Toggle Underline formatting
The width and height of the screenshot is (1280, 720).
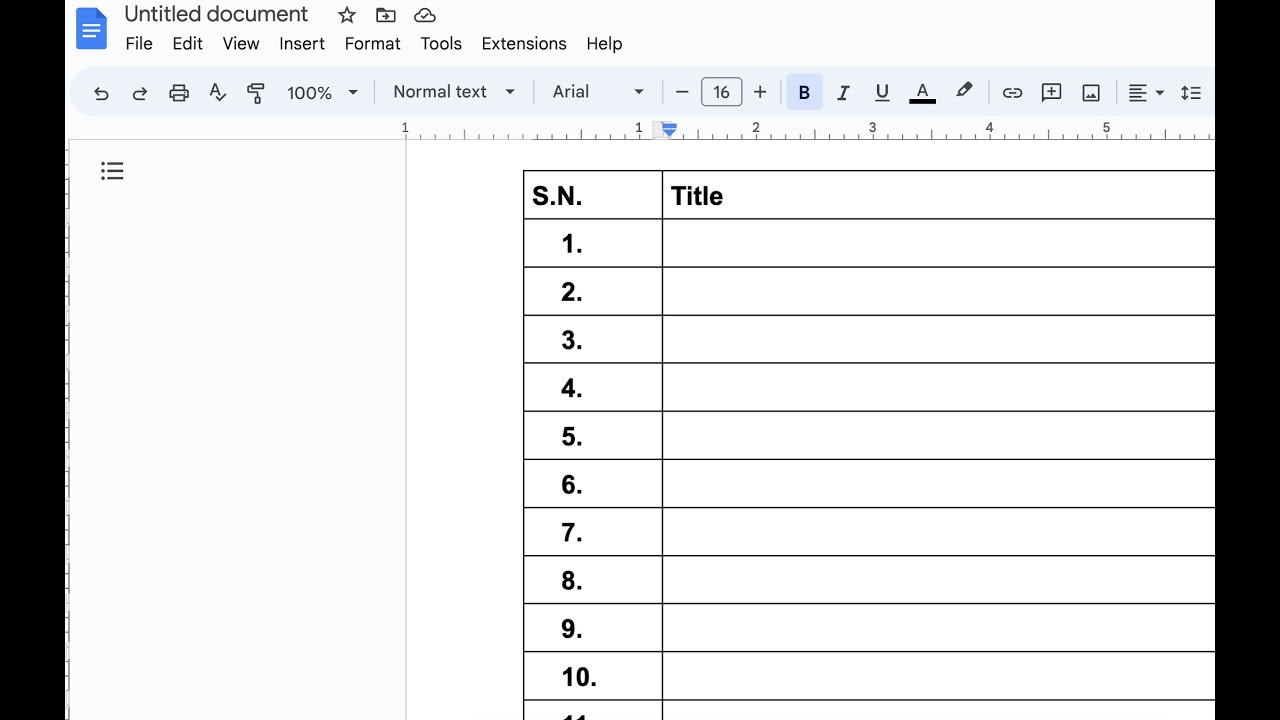pos(882,93)
